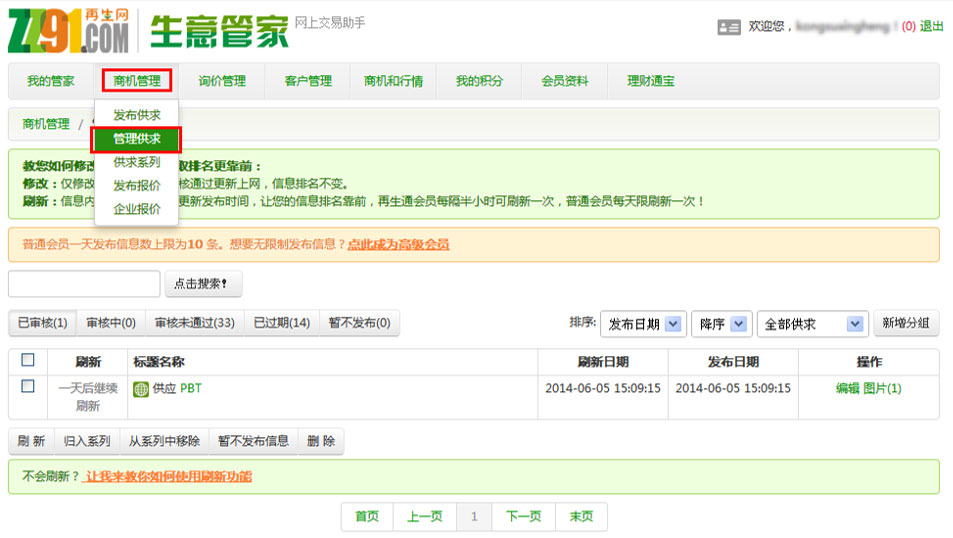Switch to the 审核未通过(33) tab
The width and height of the screenshot is (953, 538).
coord(194,323)
